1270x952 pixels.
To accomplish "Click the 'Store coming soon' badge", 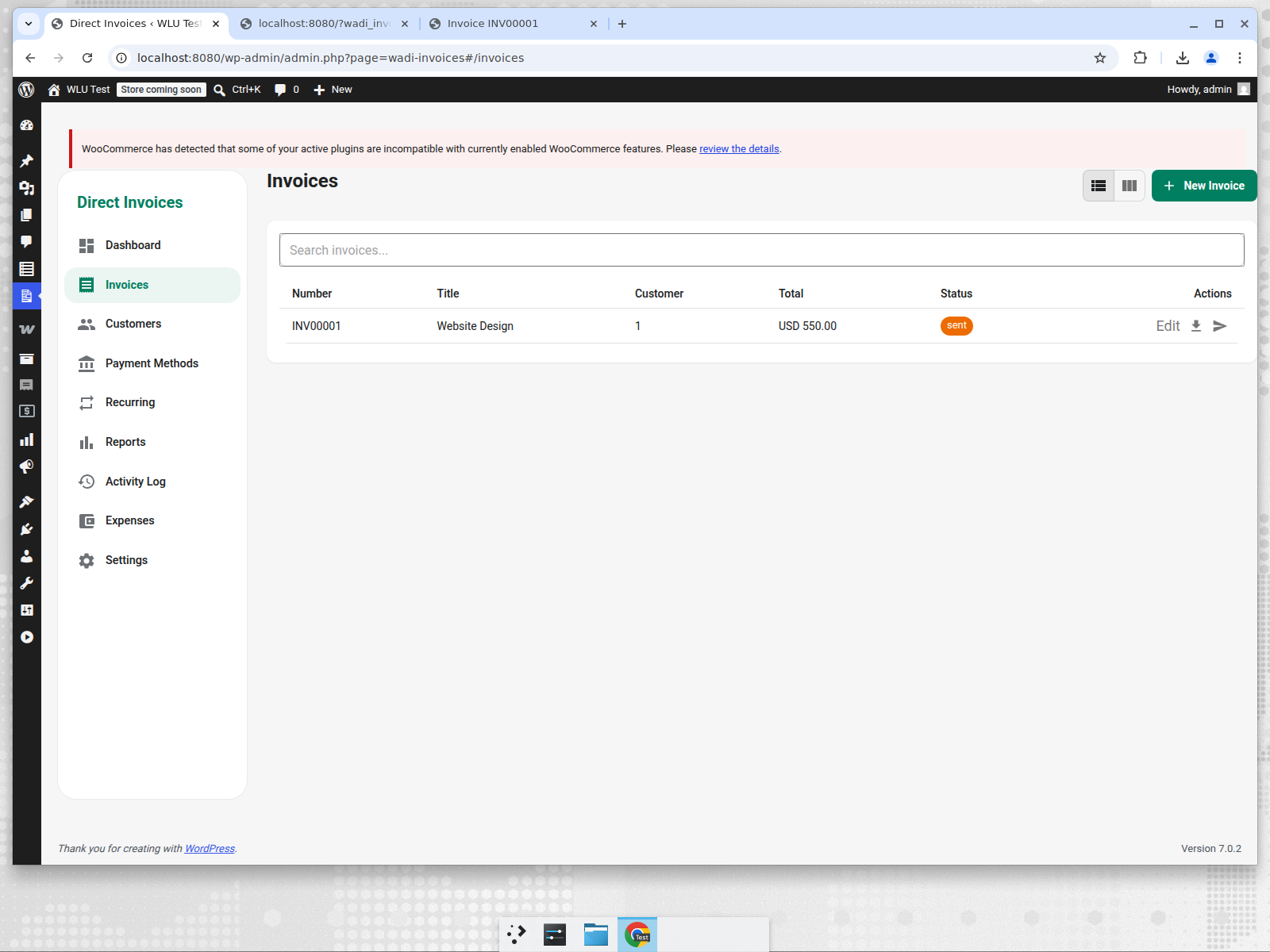I will click(x=162, y=90).
